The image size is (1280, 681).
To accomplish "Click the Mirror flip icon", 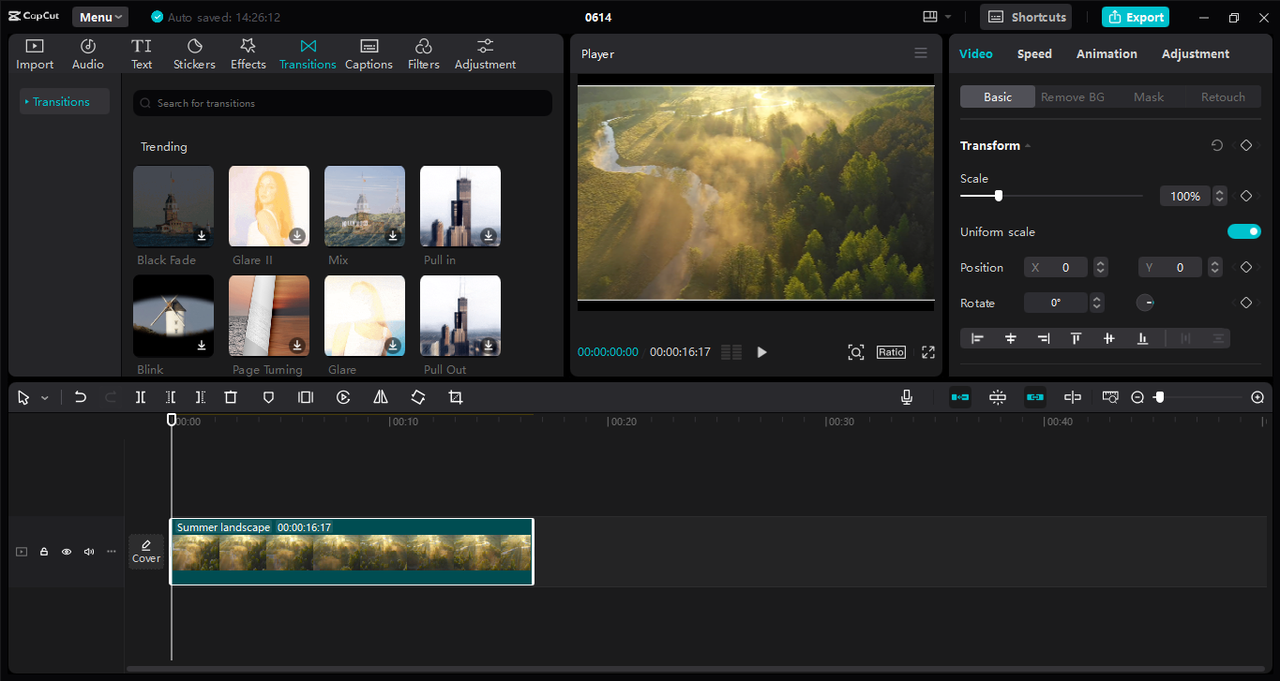I will pyautogui.click(x=380, y=397).
